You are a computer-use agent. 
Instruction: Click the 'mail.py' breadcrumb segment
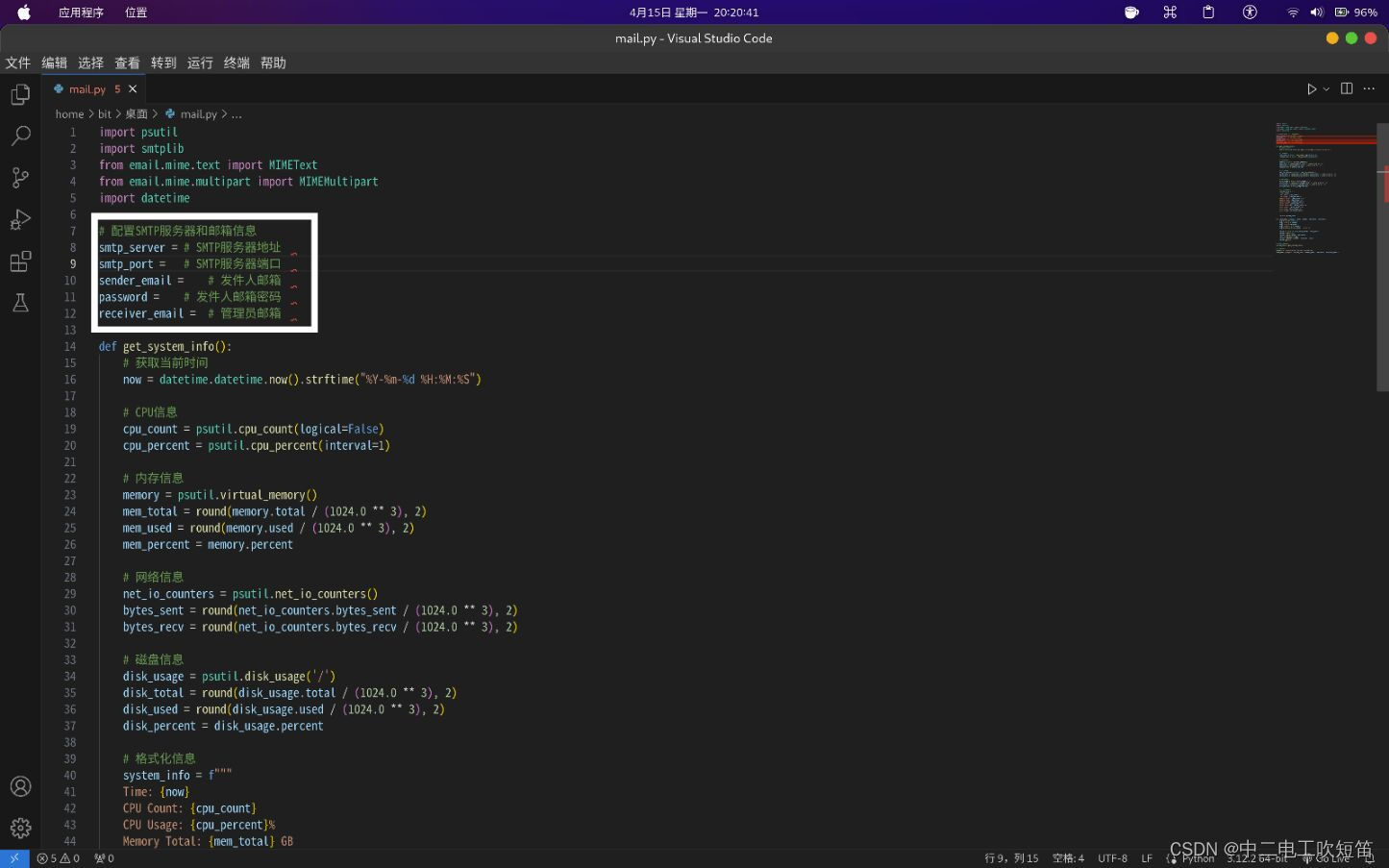(198, 113)
